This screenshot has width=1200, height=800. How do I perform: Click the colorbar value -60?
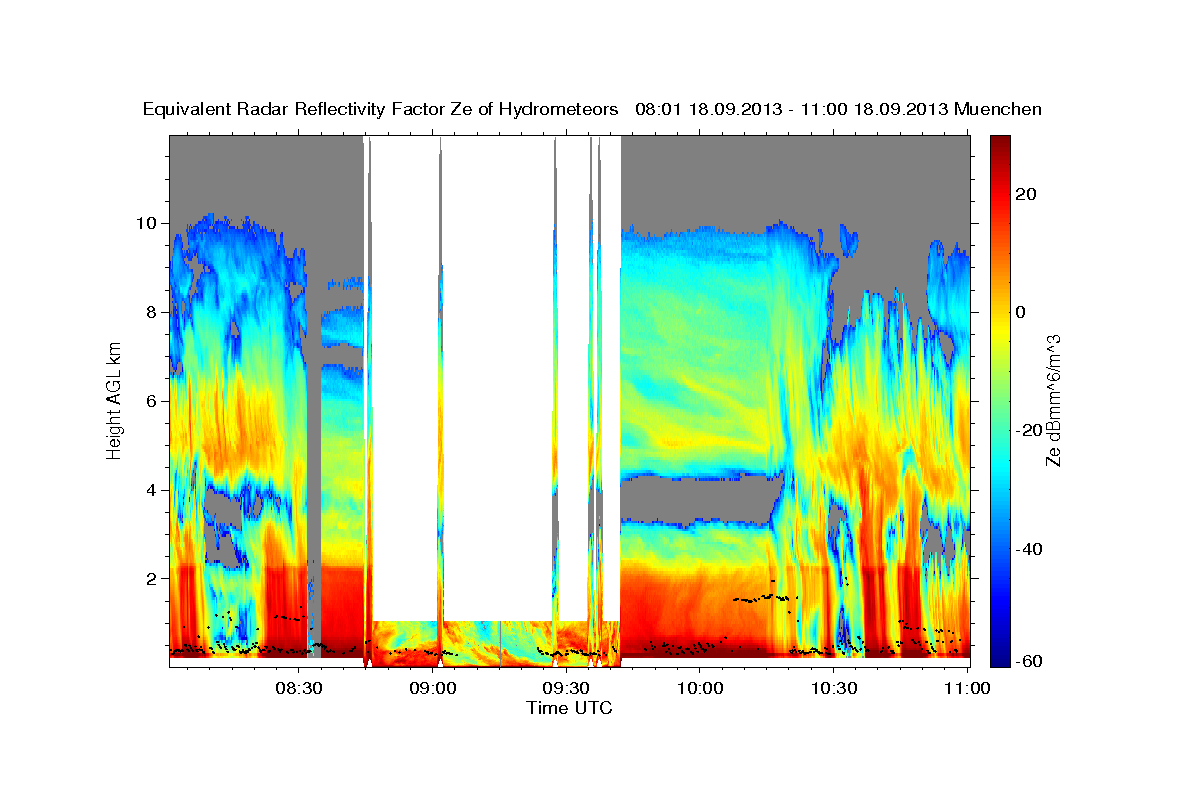coord(1028,660)
